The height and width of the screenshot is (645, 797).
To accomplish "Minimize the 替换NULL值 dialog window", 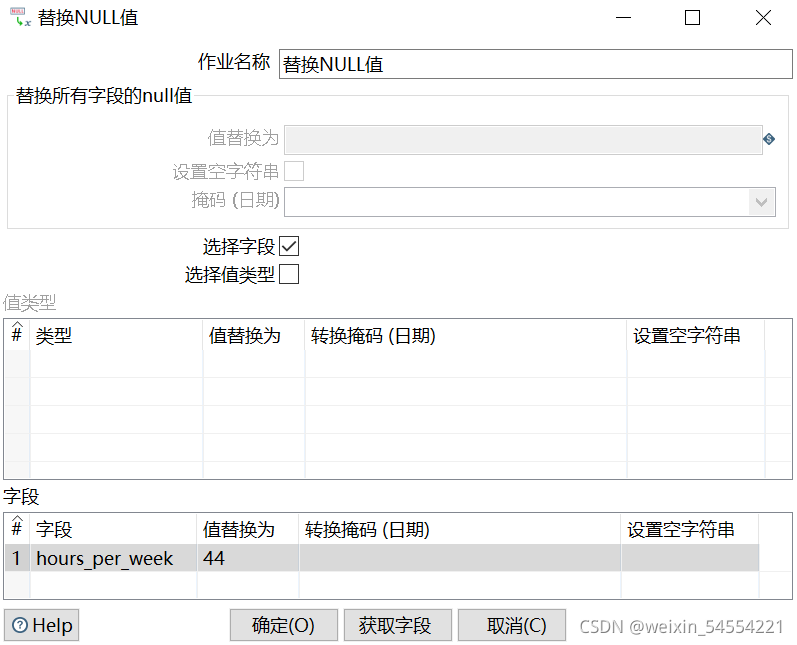I will click(x=623, y=18).
